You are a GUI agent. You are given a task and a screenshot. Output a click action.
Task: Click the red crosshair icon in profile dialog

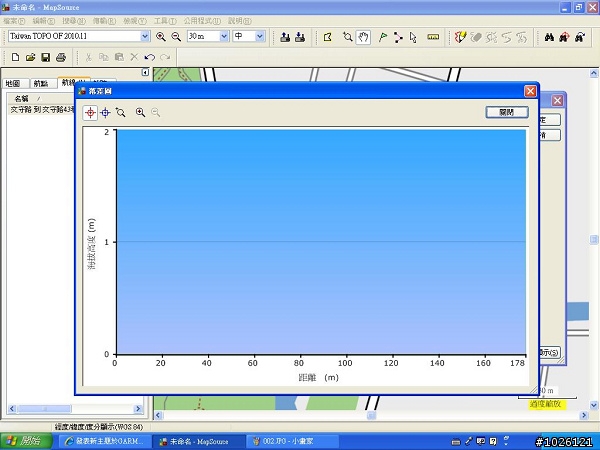[90, 113]
